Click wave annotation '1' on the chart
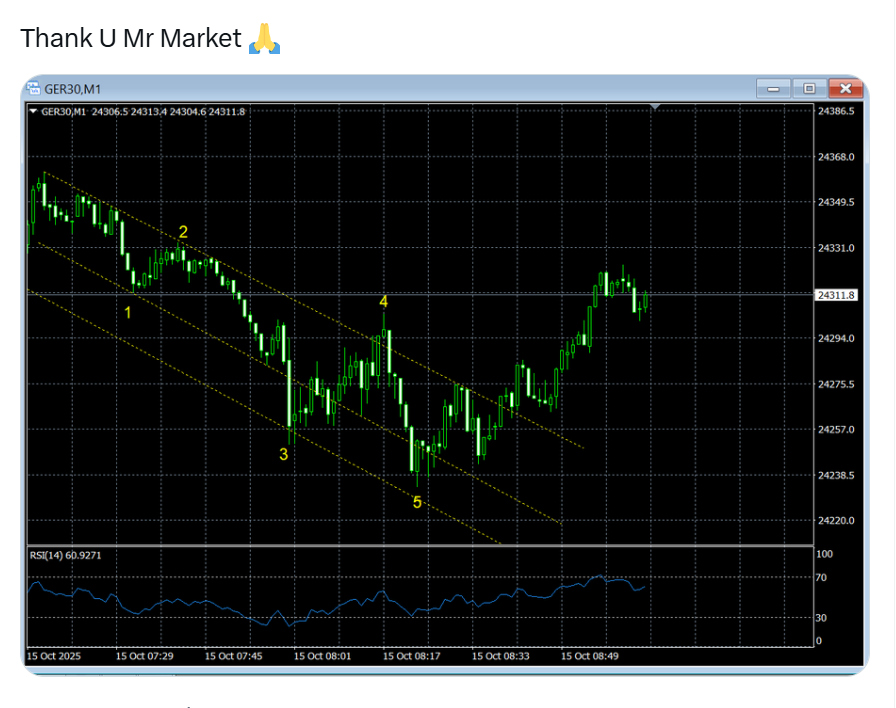This screenshot has height=708, width=896. (x=128, y=312)
